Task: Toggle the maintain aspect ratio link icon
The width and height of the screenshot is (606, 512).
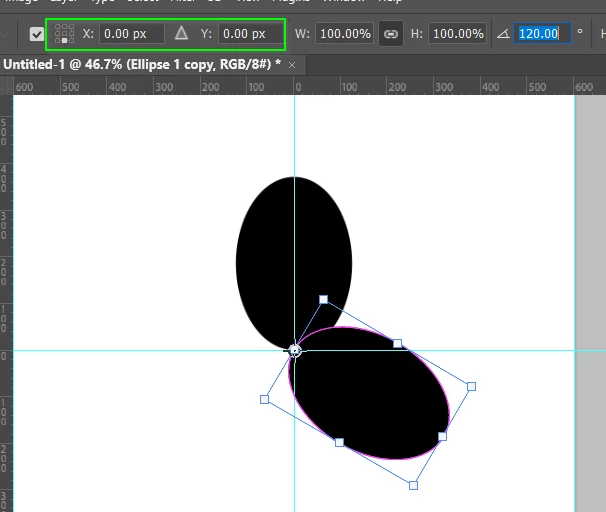Action: (391, 34)
